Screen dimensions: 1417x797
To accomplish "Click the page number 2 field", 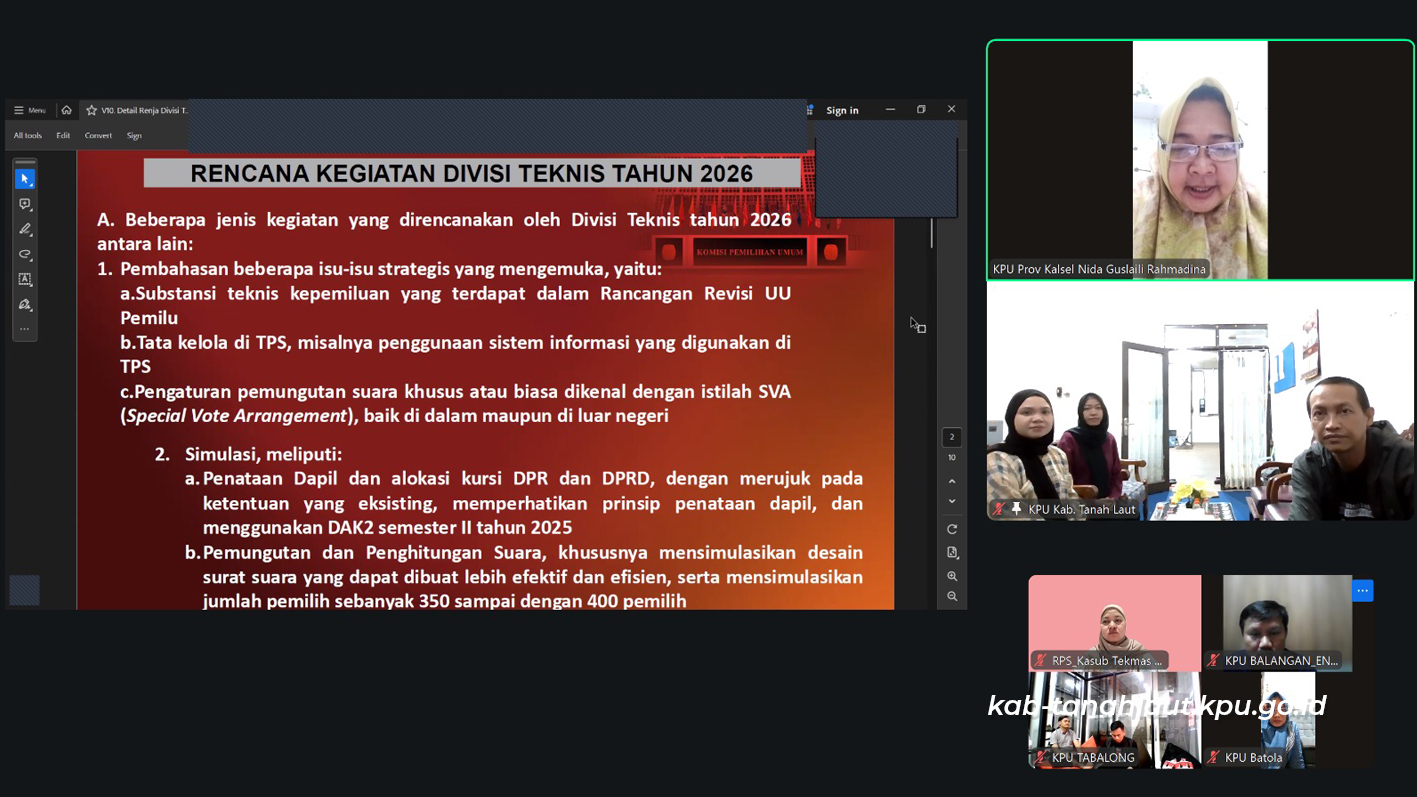I will point(952,437).
